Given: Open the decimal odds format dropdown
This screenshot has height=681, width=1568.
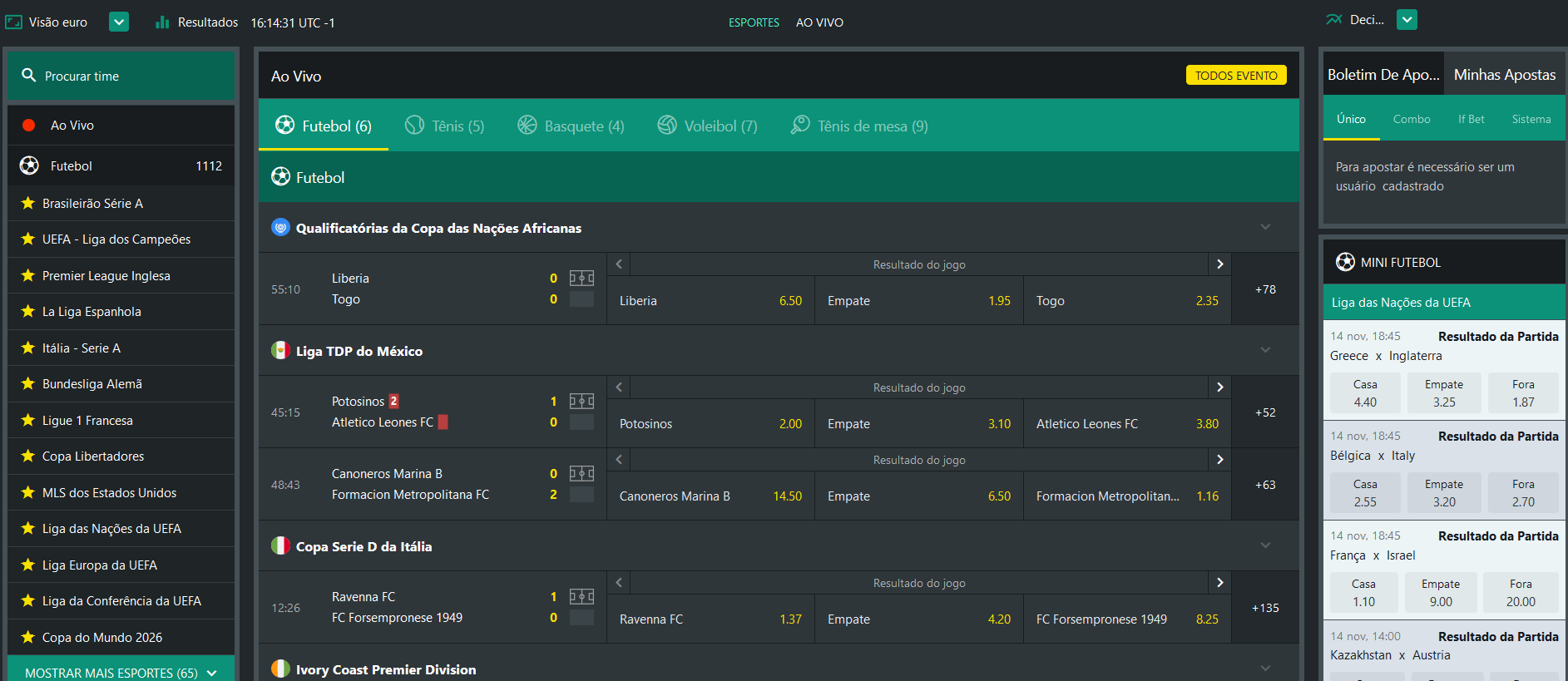Looking at the screenshot, I should click(1407, 20).
